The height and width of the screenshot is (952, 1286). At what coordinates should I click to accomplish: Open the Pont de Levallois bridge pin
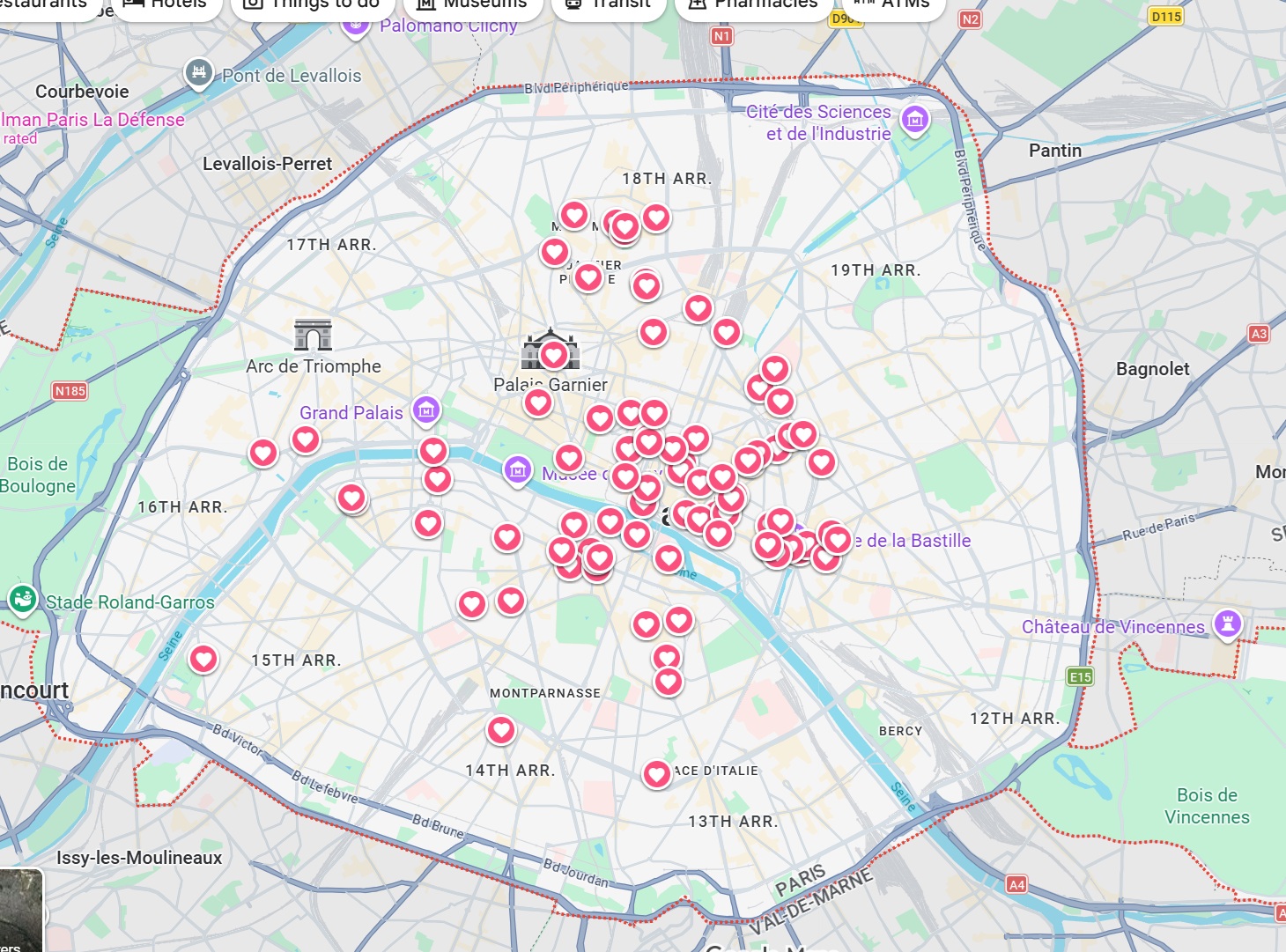coord(199,72)
